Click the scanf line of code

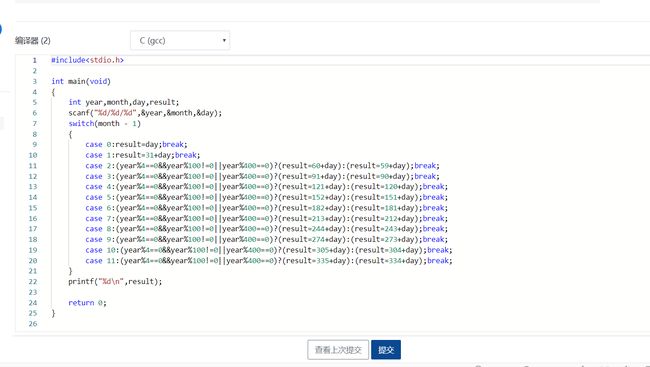tap(145, 113)
